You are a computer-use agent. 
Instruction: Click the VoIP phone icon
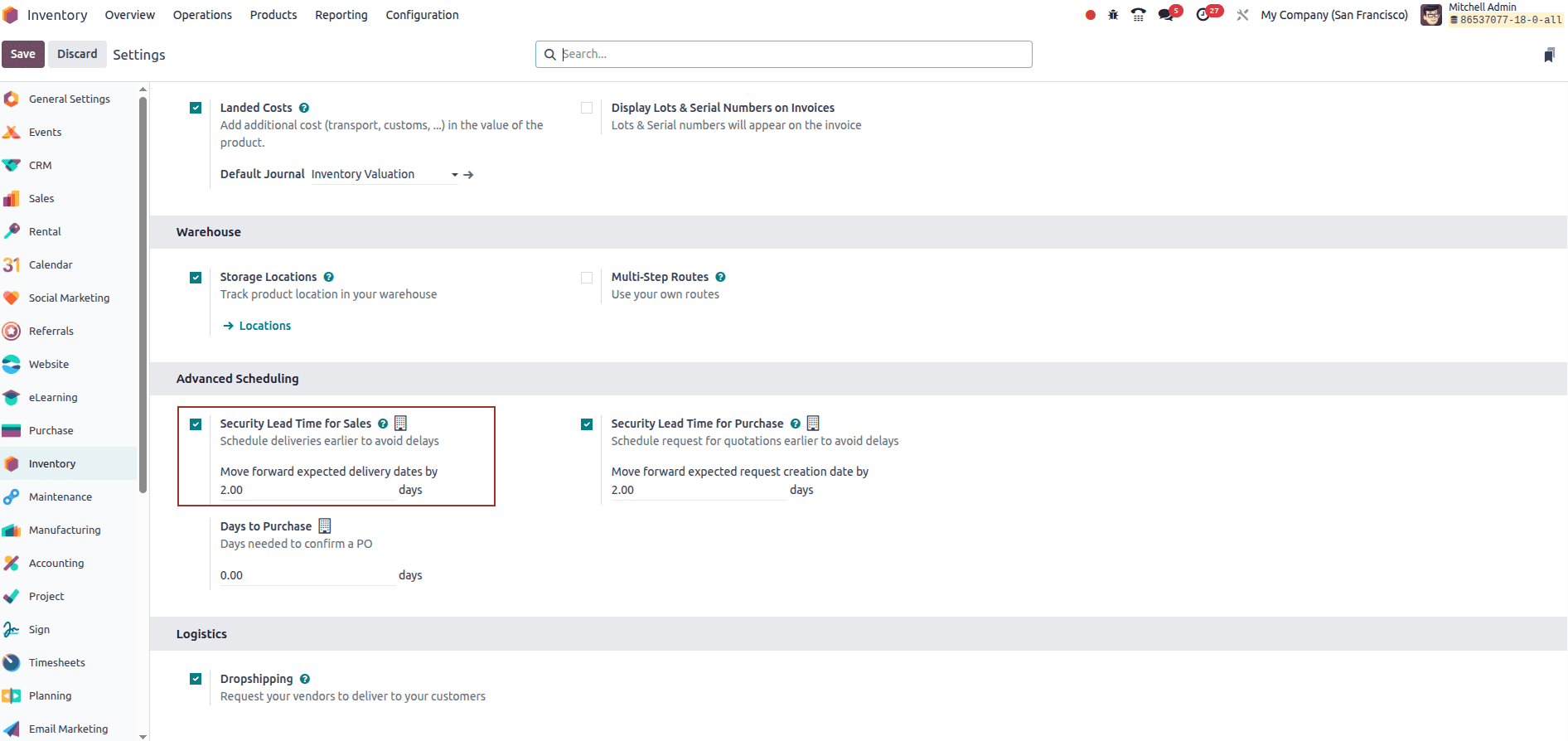(1139, 15)
